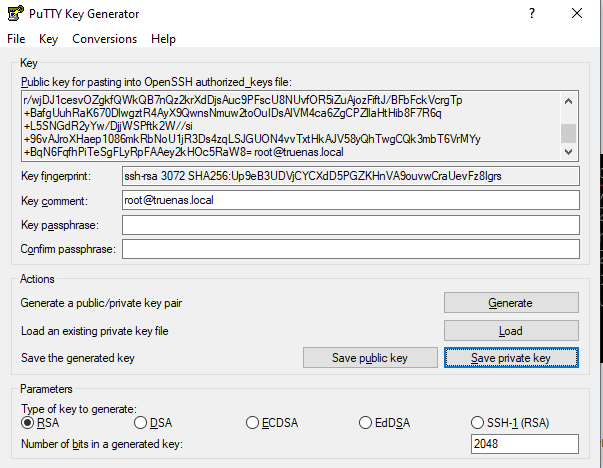Click the Load button

(511, 331)
